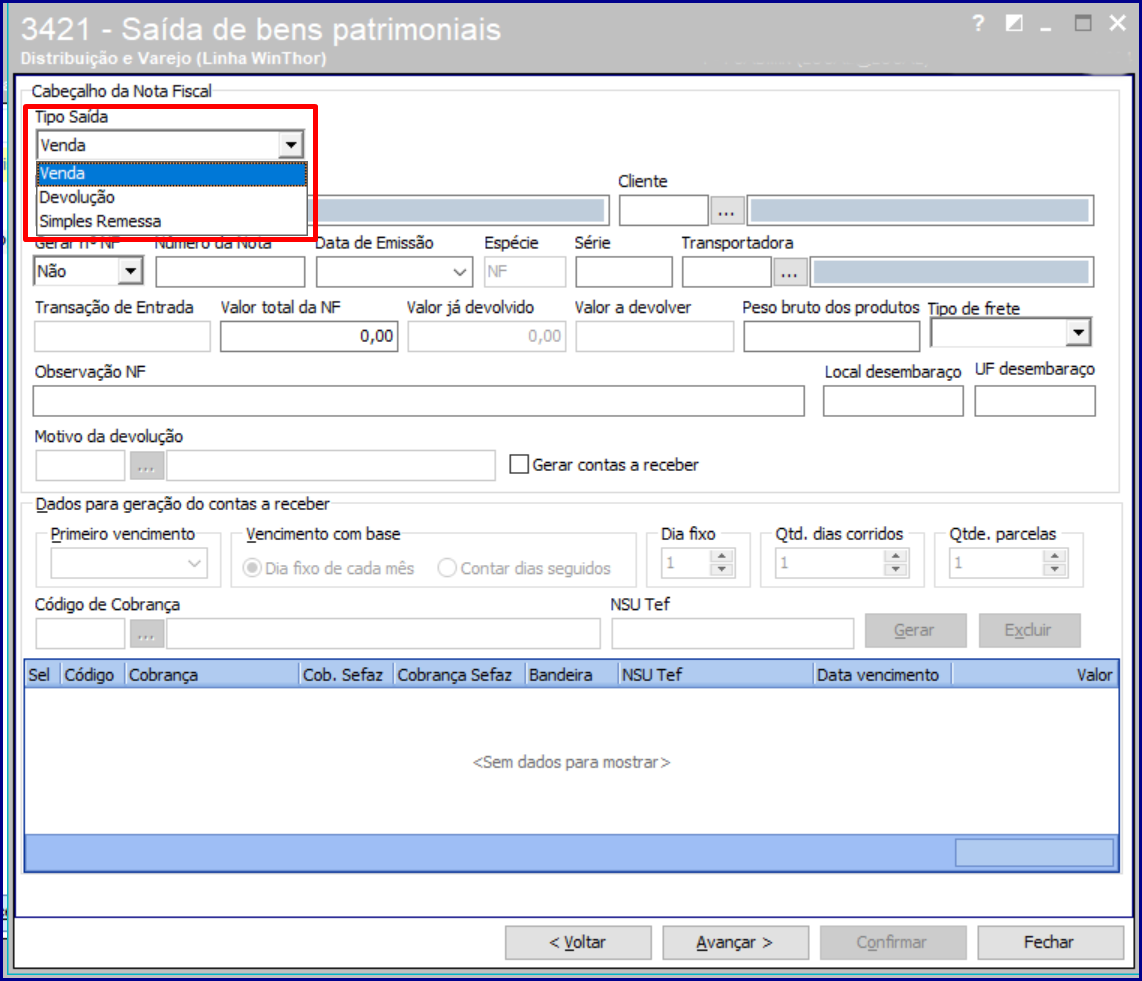Viewport: 1142px width, 981px height.
Task: Select Contar dias seguidos radio option
Action: (446, 568)
